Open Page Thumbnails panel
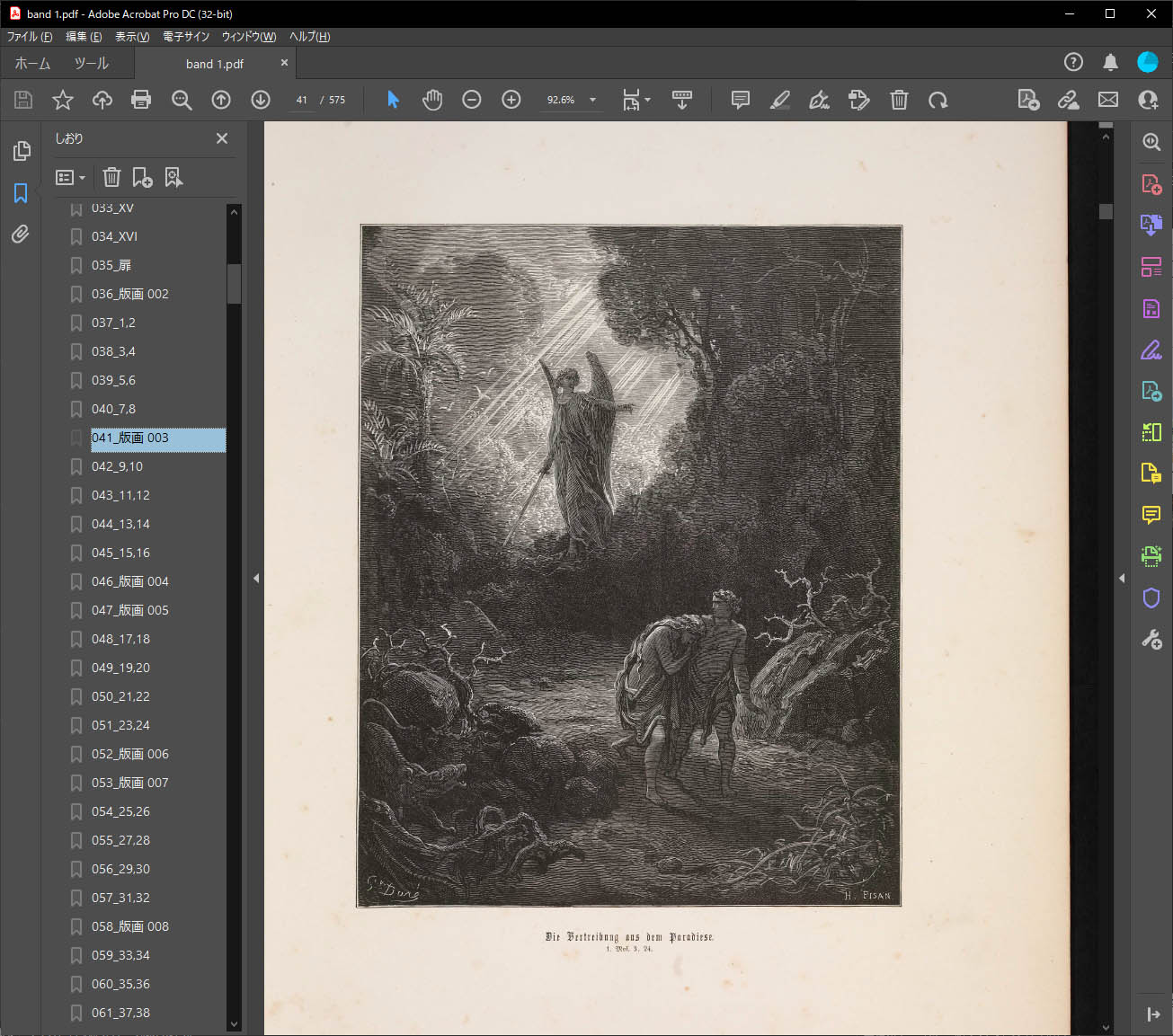1173x1036 pixels. (22, 151)
